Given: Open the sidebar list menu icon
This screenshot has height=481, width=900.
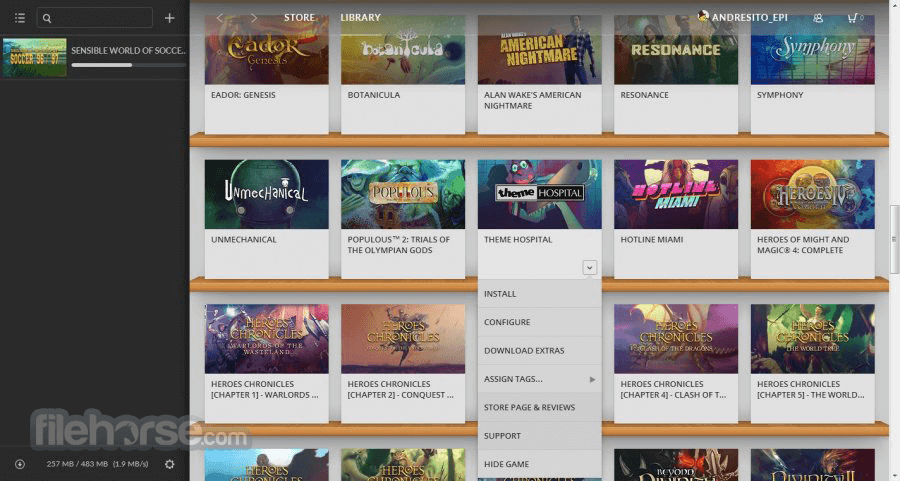Looking at the screenshot, I should pos(20,18).
